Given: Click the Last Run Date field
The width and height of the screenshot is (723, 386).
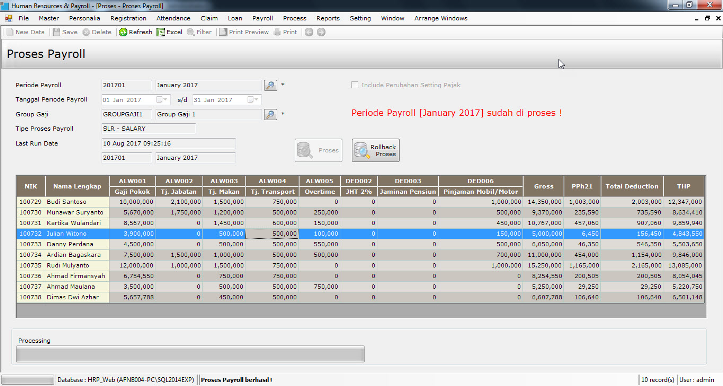Looking at the screenshot, I should click(168, 143).
